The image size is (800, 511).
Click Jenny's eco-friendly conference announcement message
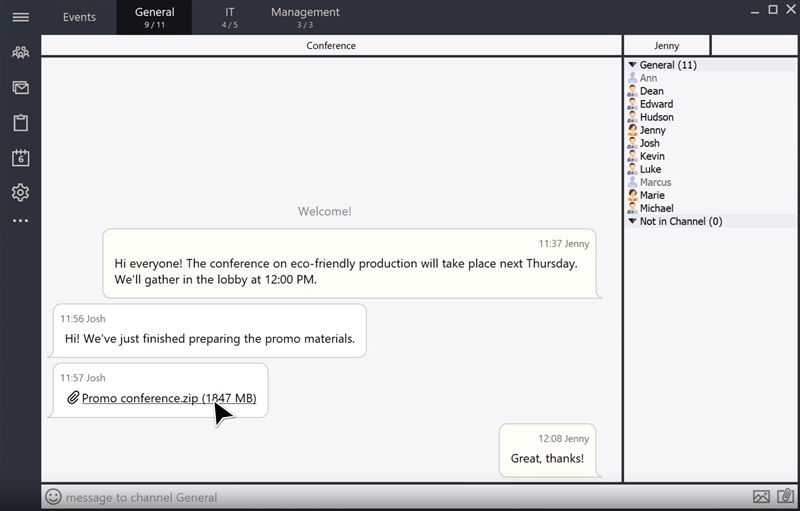coord(349,263)
